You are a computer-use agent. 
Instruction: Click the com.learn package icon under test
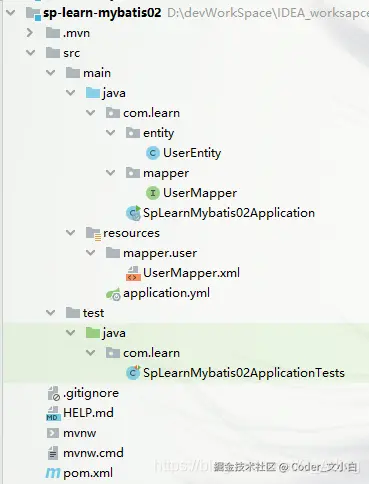coord(113,353)
